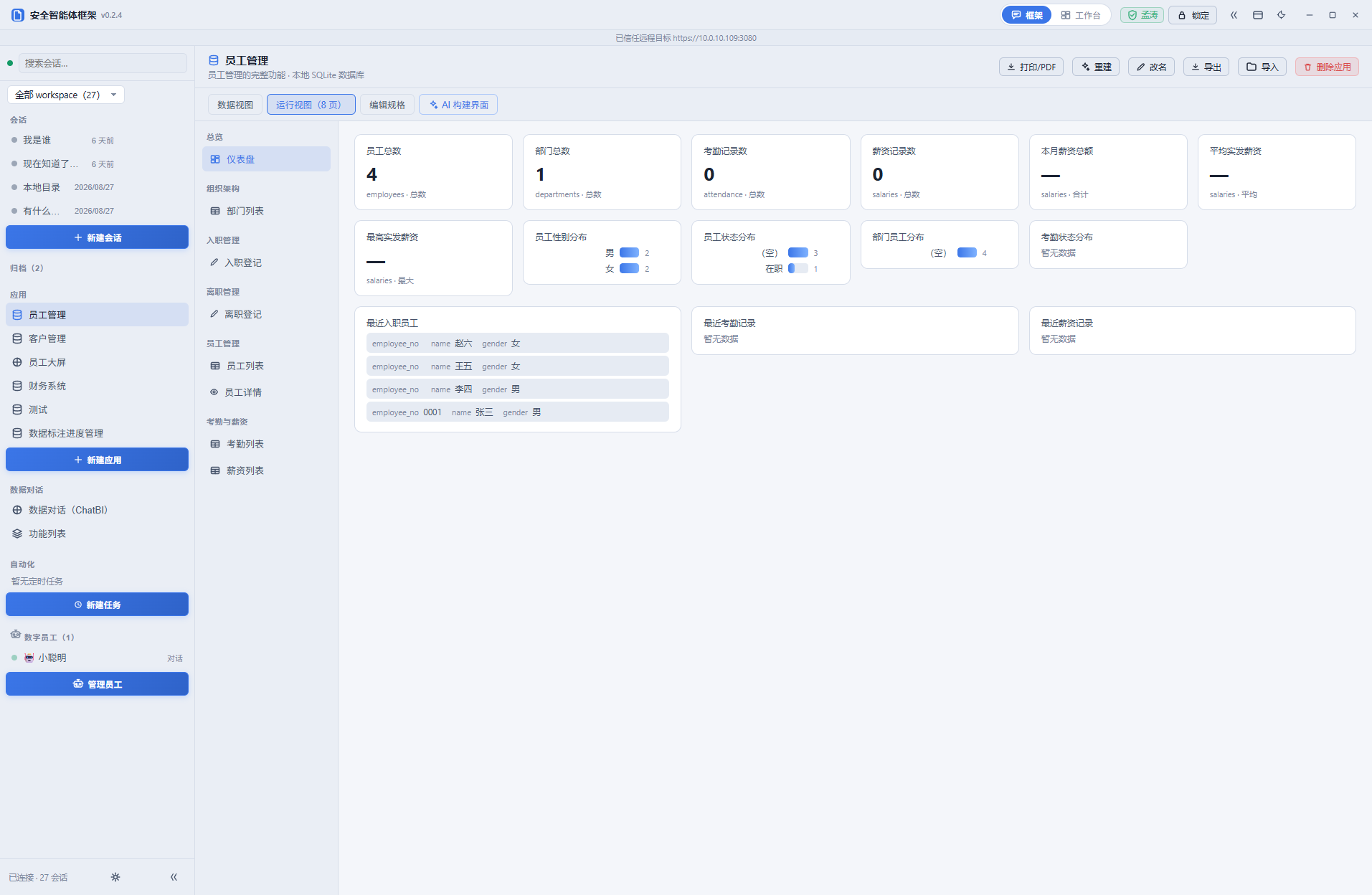Screen dimensions: 1372x895
Task: Open 员工列表 page
Action: point(266,366)
